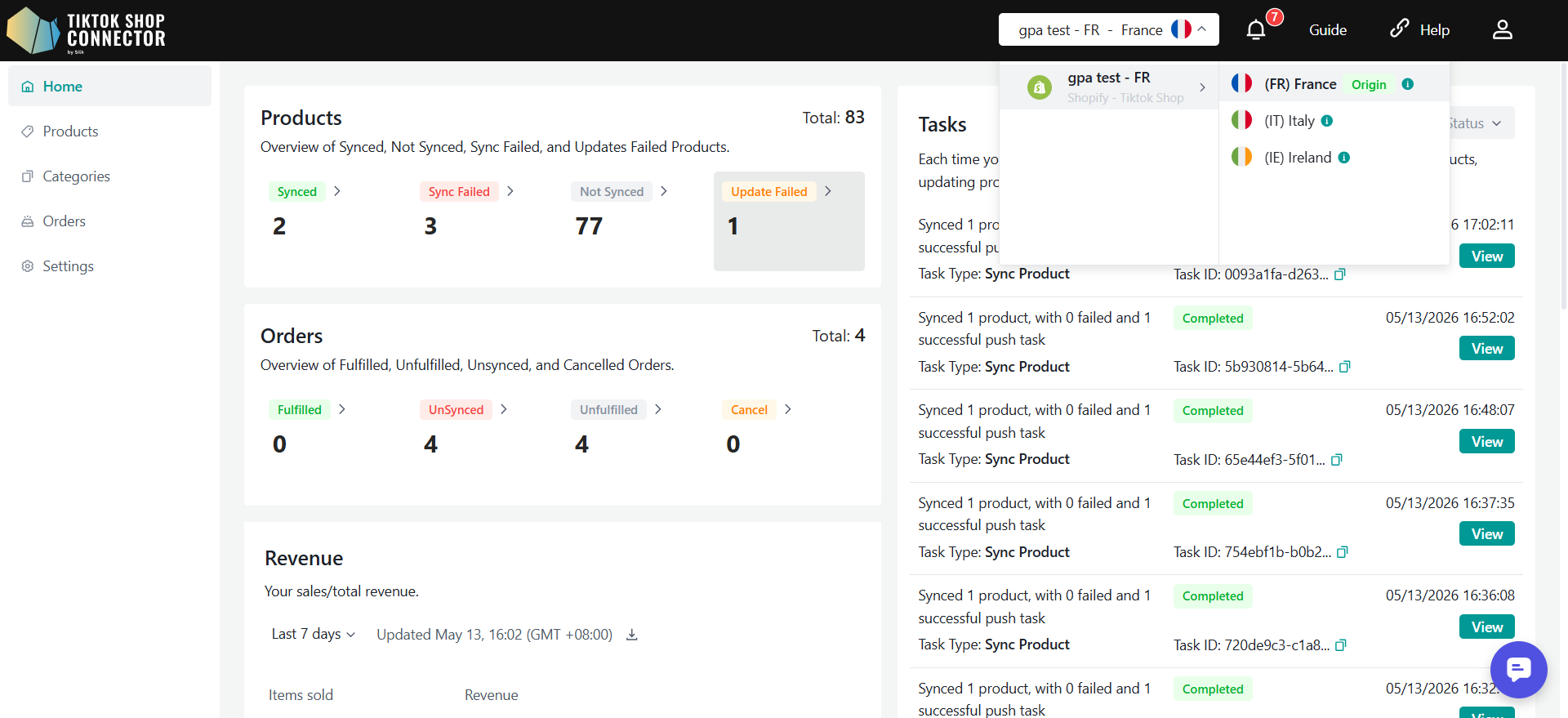The height and width of the screenshot is (718, 1568).
Task: Click the Ireland flag icon
Action: pyautogui.click(x=1242, y=157)
